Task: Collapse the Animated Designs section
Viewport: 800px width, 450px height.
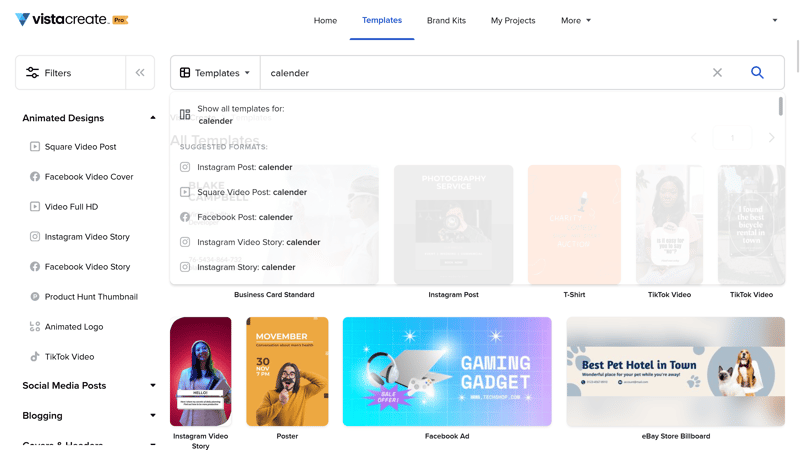Action: click(153, 118)
